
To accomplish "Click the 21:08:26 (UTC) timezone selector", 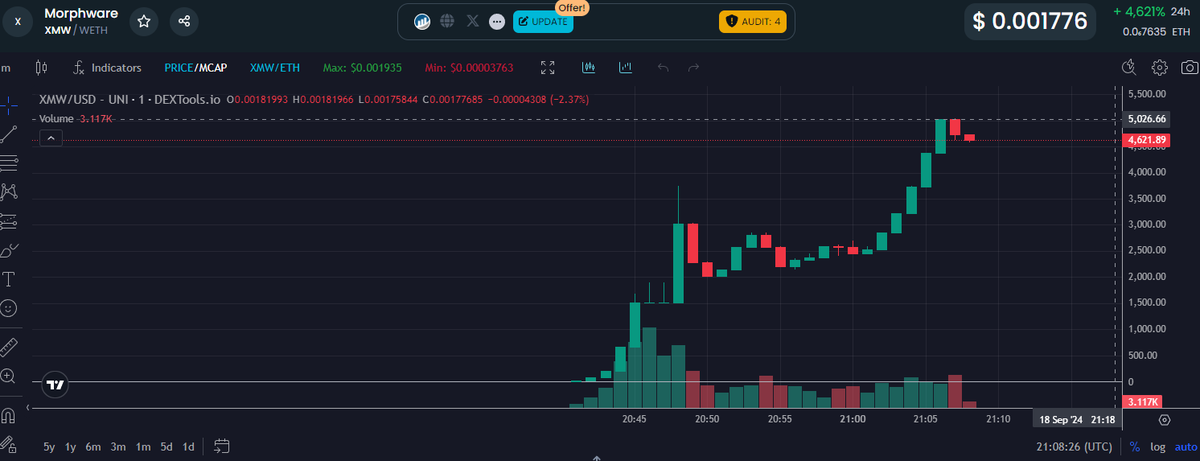I will [x=1074, y=446].
